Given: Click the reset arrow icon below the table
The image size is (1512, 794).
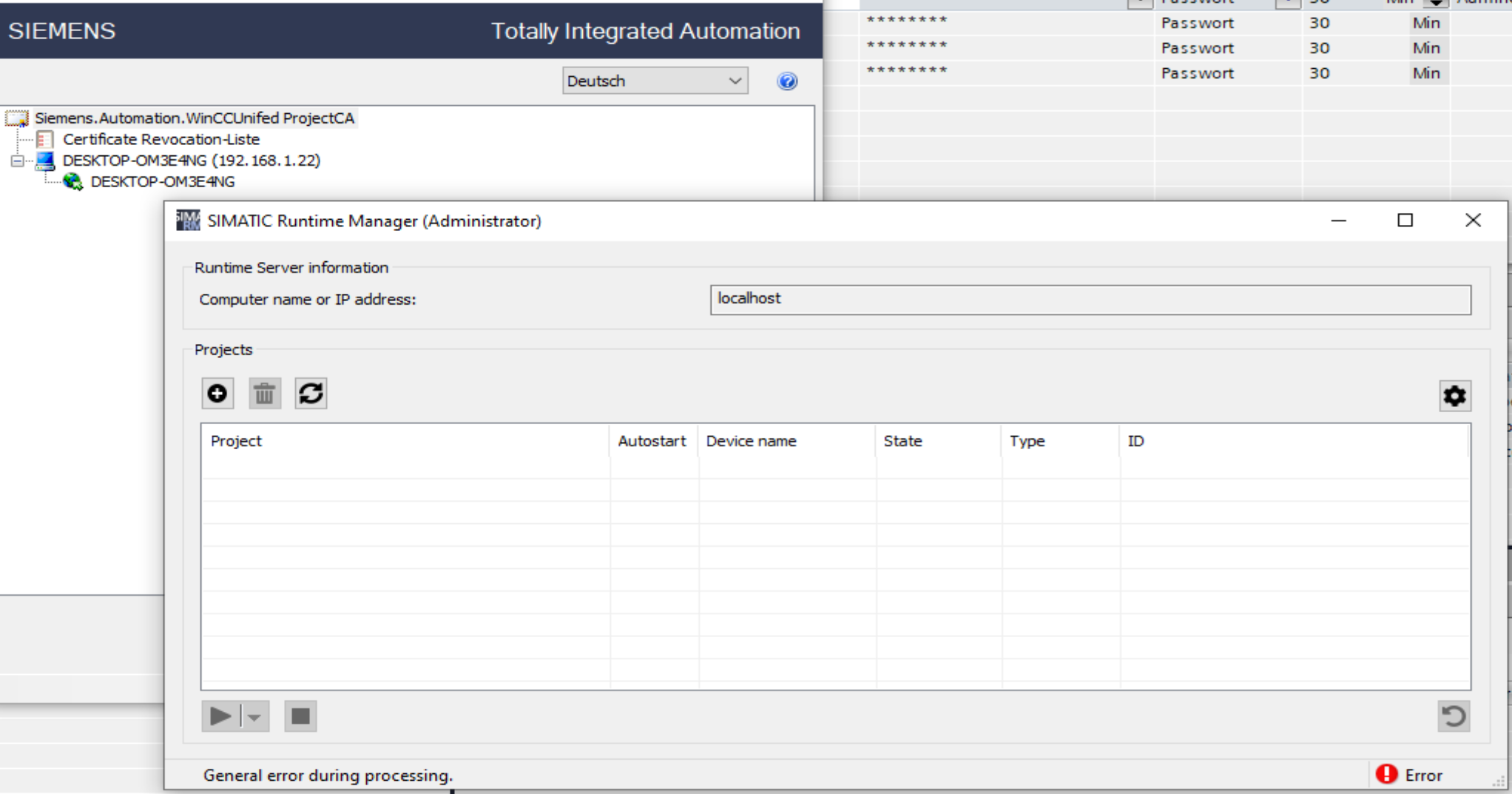Looking at the screenshot, I should click(1454, 716).
